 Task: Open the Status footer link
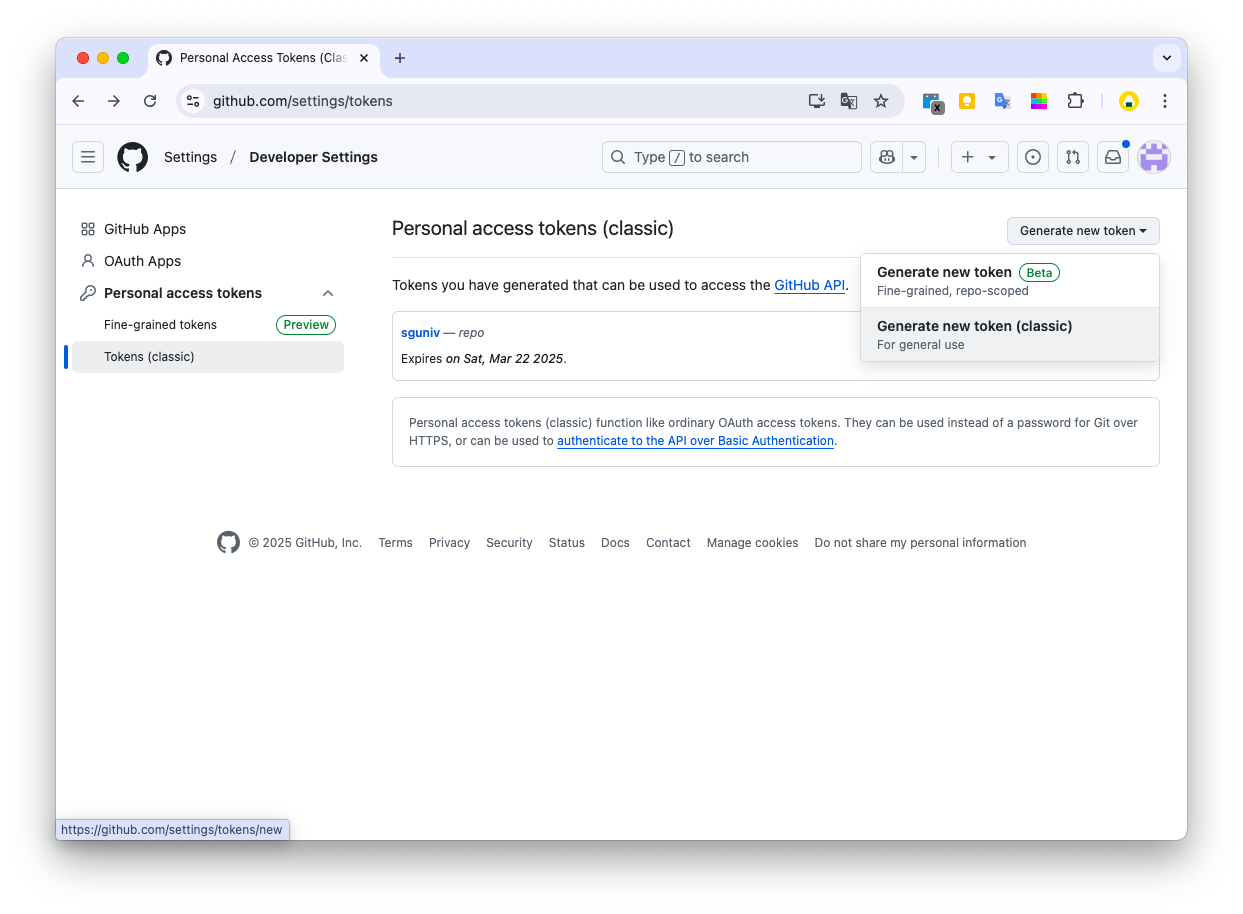pos(566,543)
